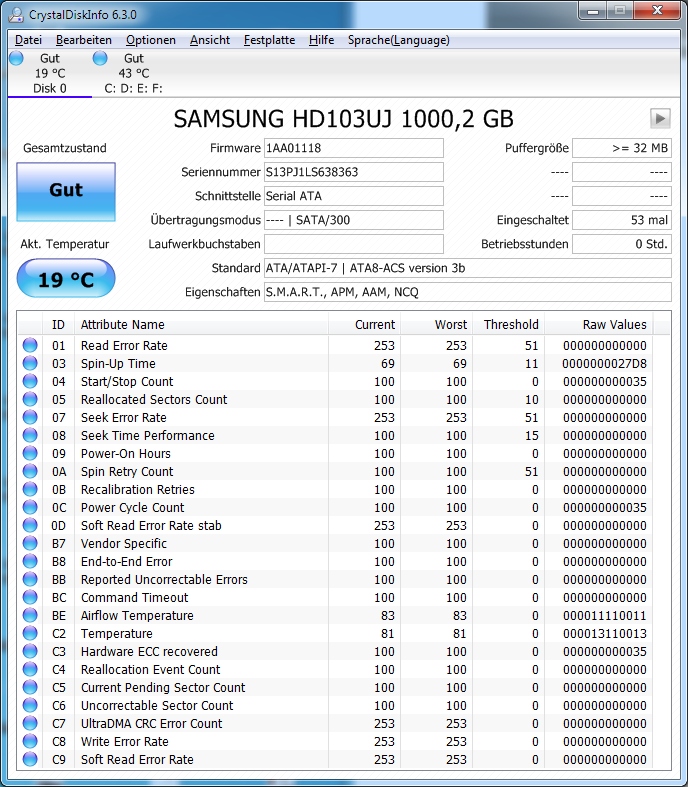Click the Puffergröße field >= 32 MB

coord(622,148)
